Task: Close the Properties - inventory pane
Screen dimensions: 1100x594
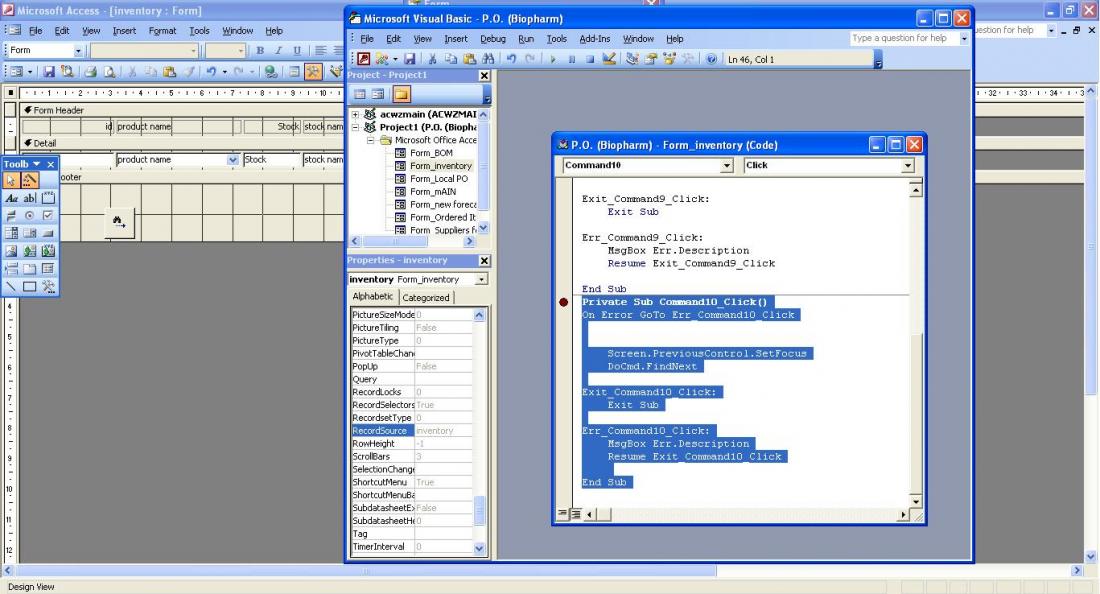Action: tap(484, 260)
